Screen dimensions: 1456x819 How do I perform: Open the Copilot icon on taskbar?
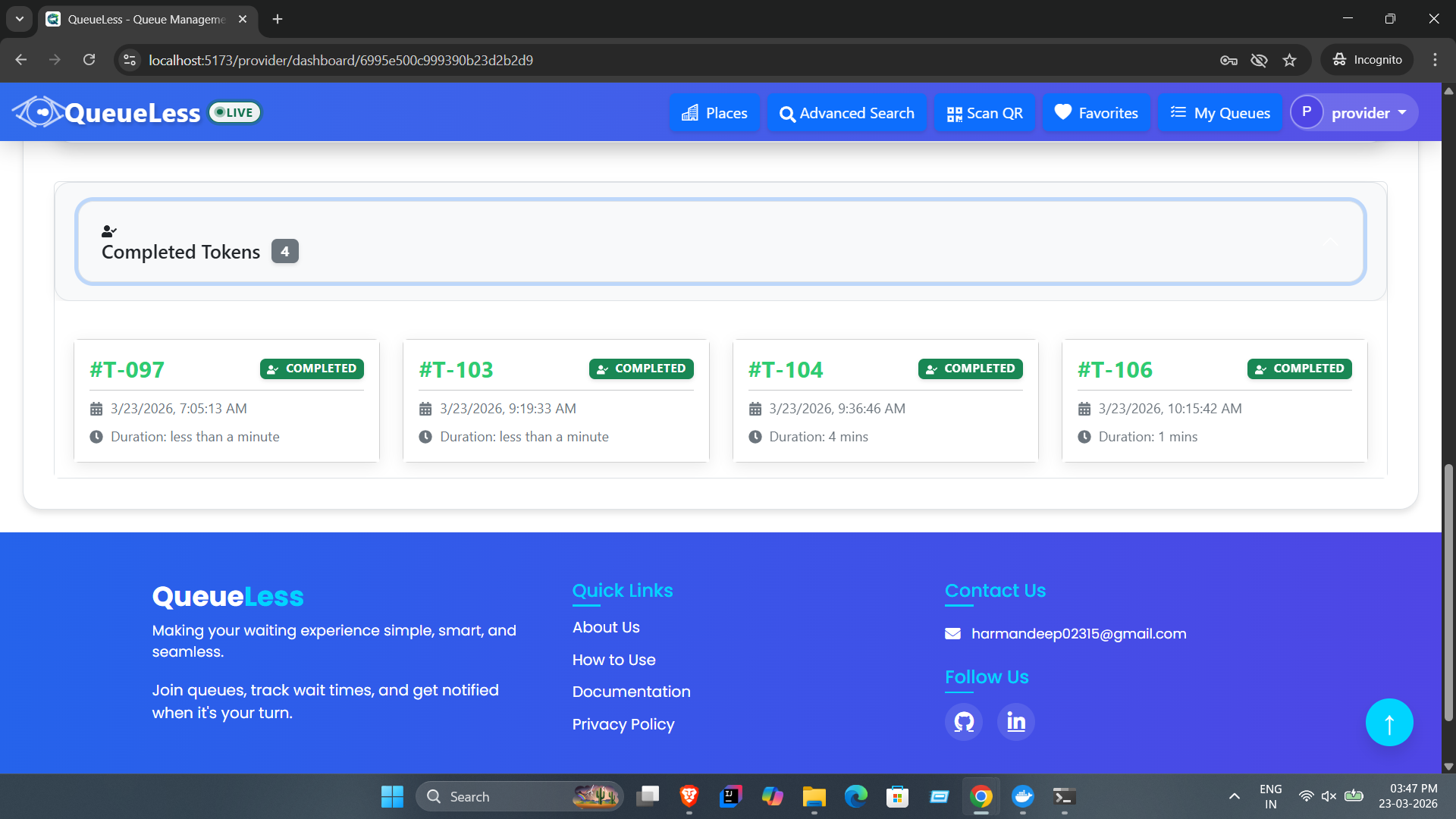coord(772,796)
